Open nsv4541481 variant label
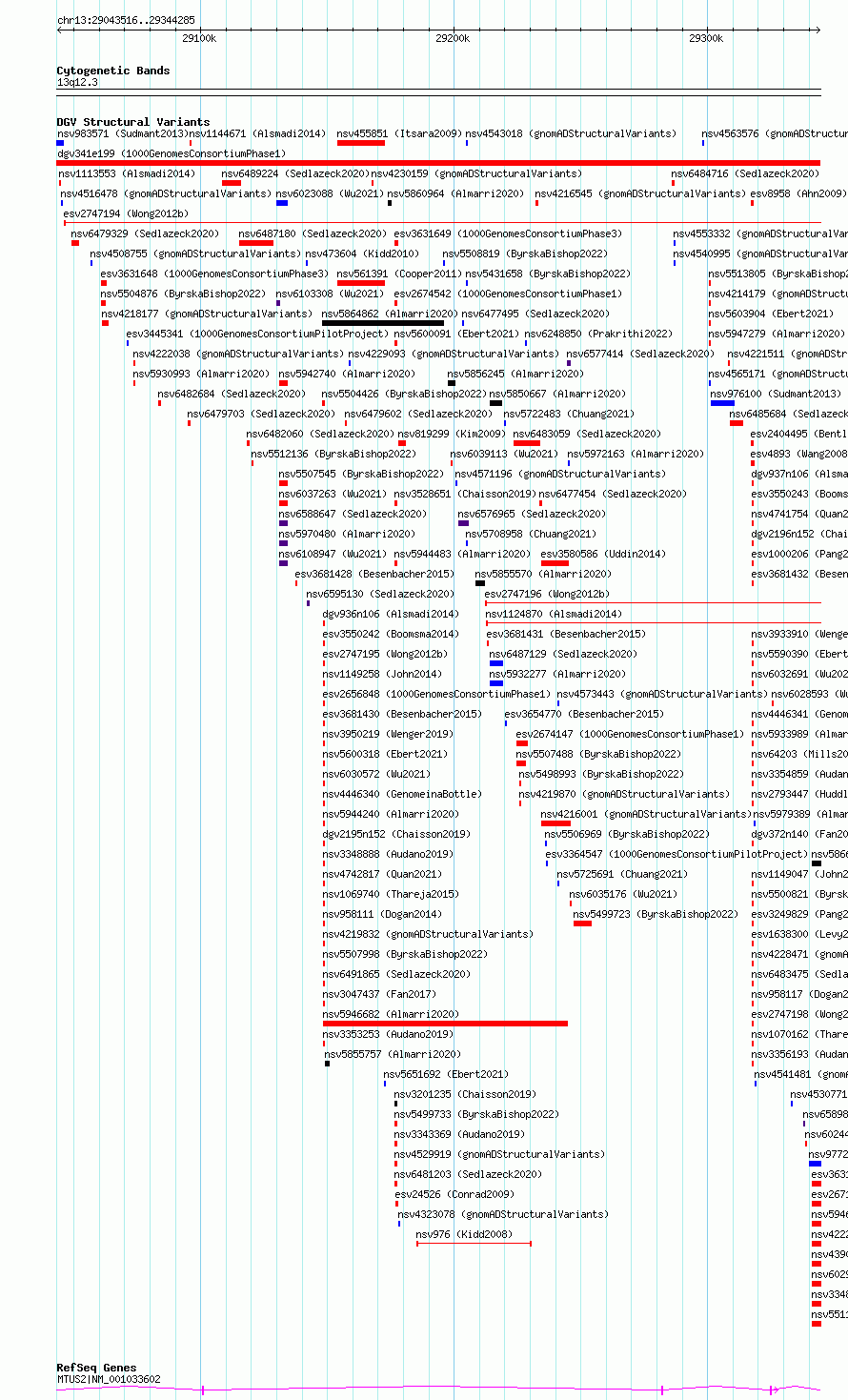The image size is (848, 1400). point(800,1074)
